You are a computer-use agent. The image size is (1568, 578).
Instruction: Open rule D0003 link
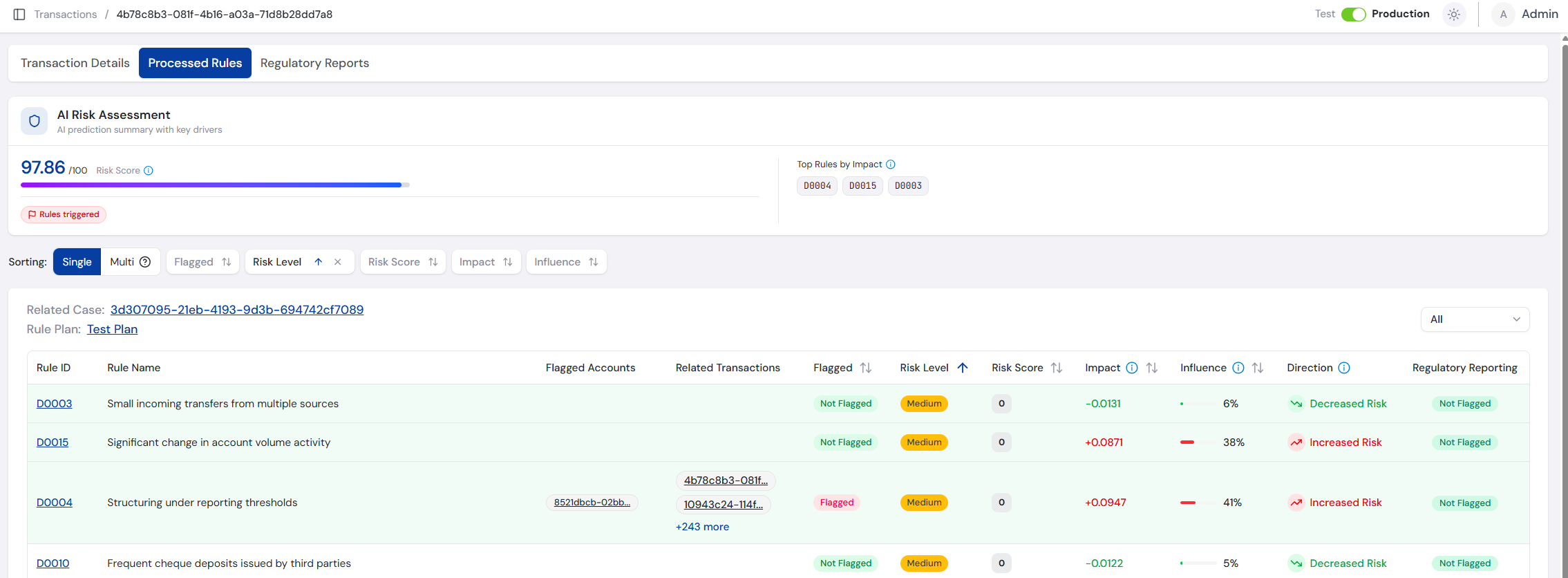pos(54,404)
